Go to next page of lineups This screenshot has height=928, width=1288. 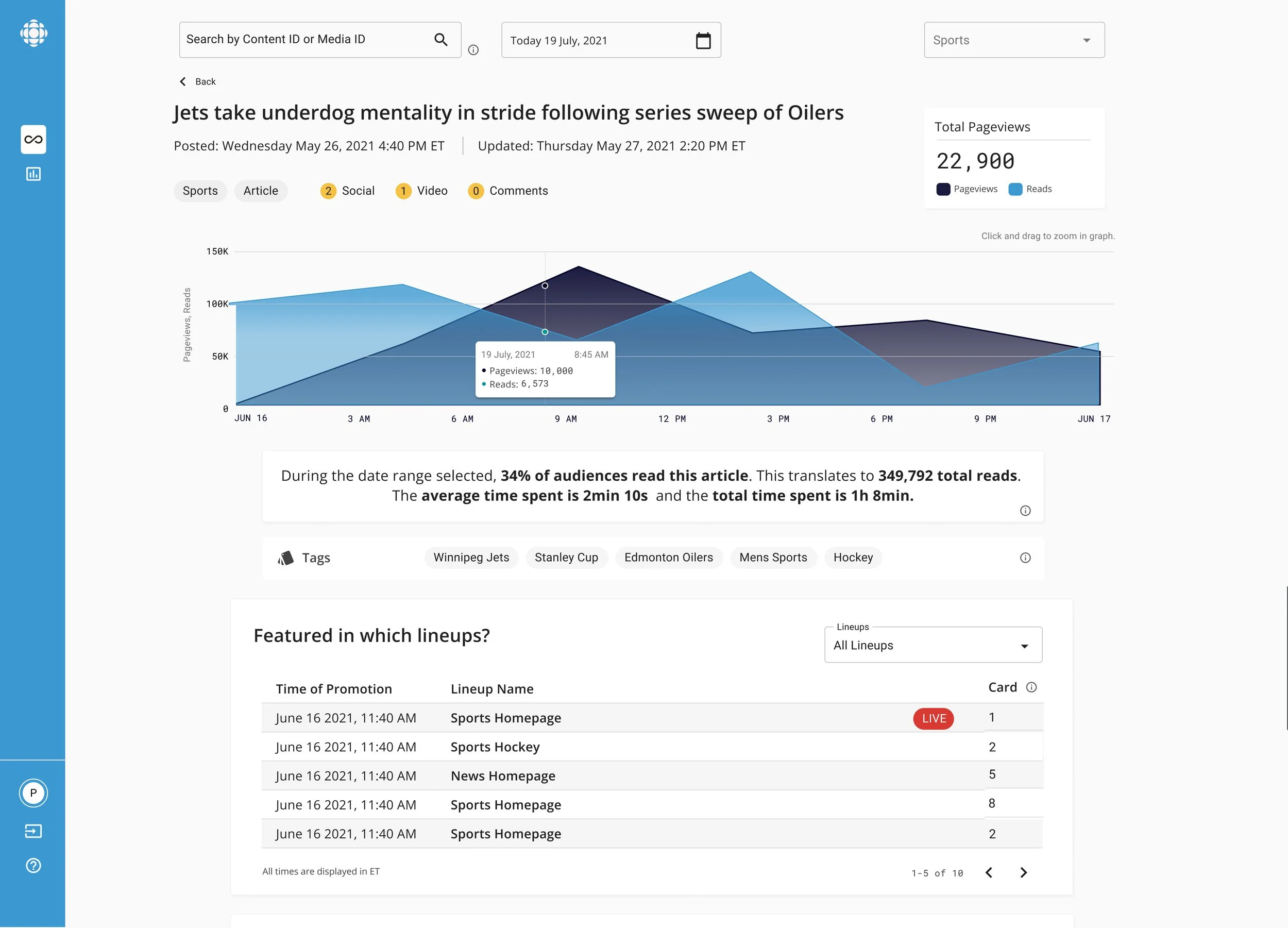tap(1023, 872)
